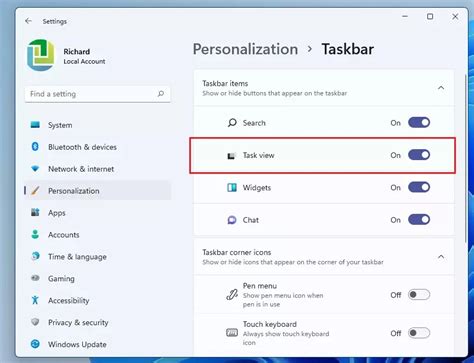Open Gaming settings

pos(97,278)
